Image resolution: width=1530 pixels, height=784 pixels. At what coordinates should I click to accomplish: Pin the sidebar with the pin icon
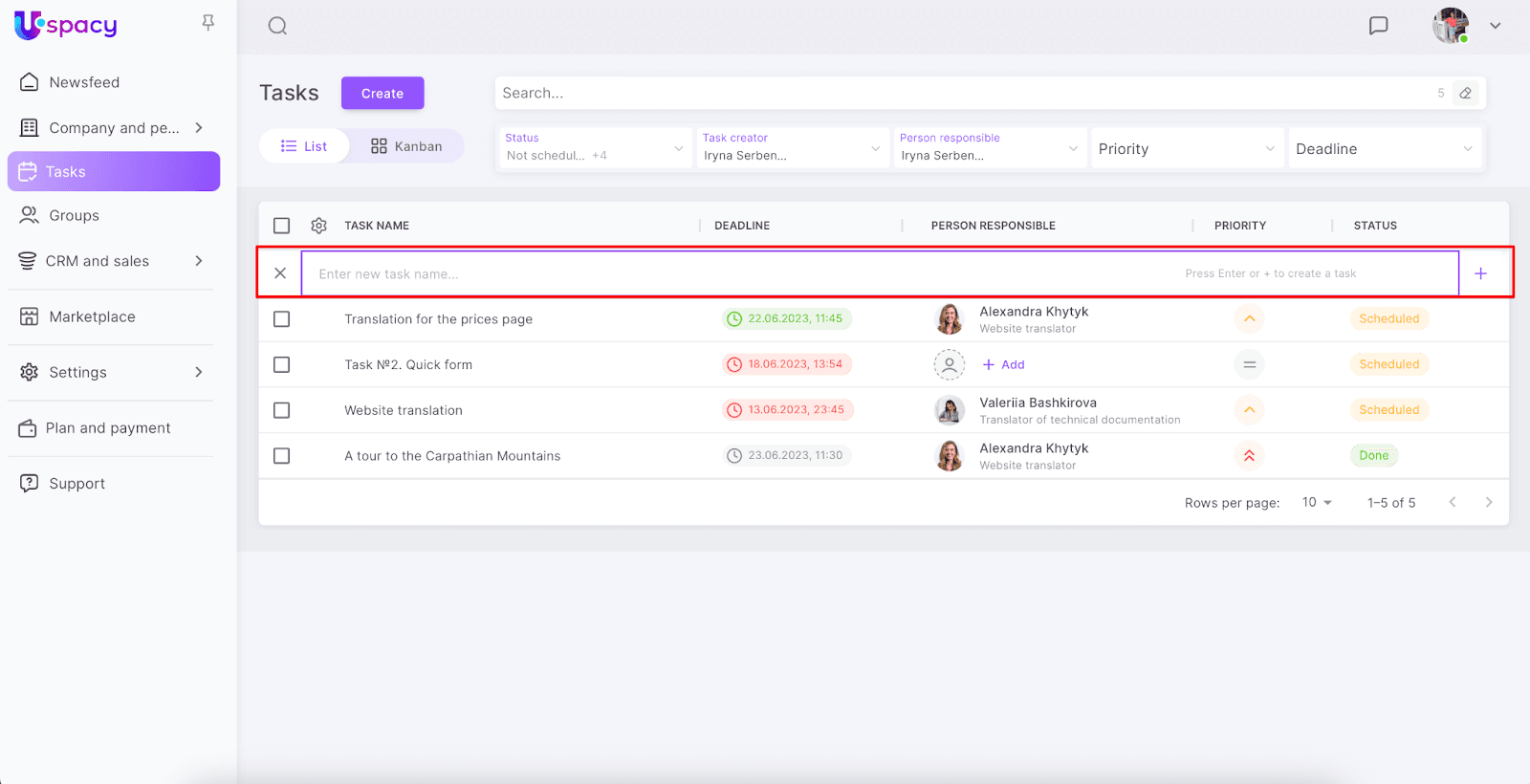[208, 22]
